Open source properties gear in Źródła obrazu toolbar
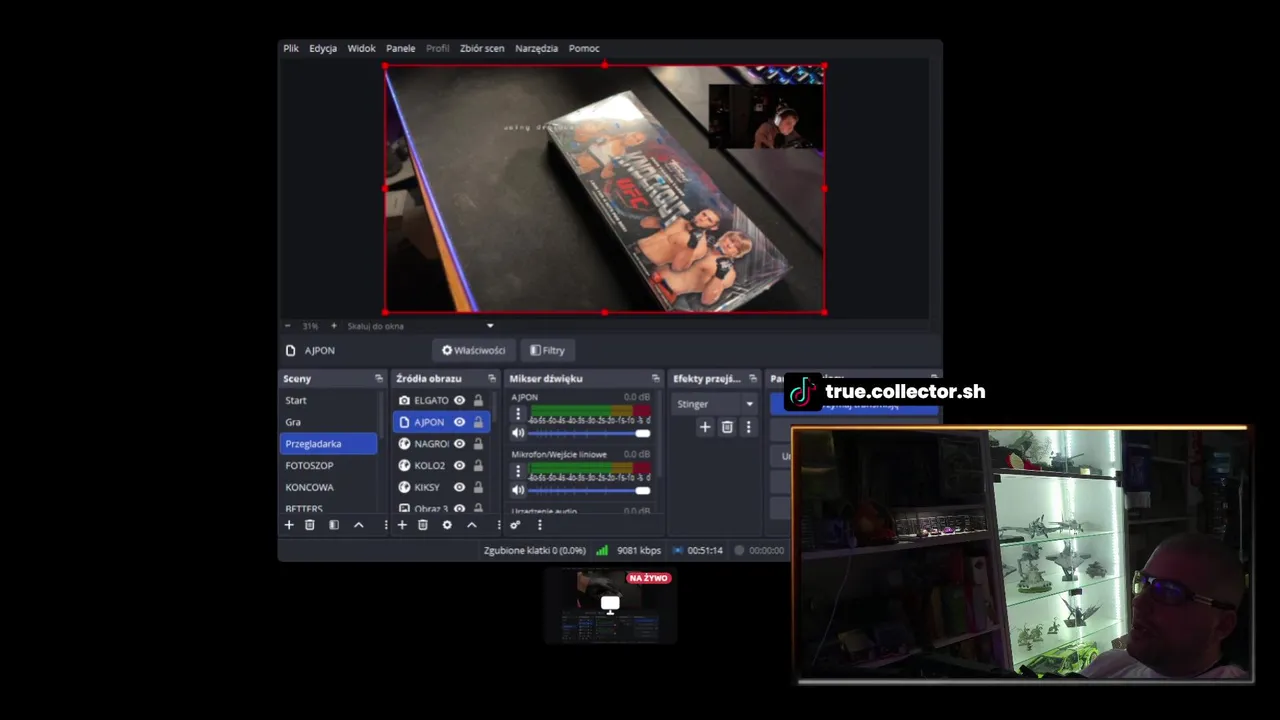 [x=447, y=525]
